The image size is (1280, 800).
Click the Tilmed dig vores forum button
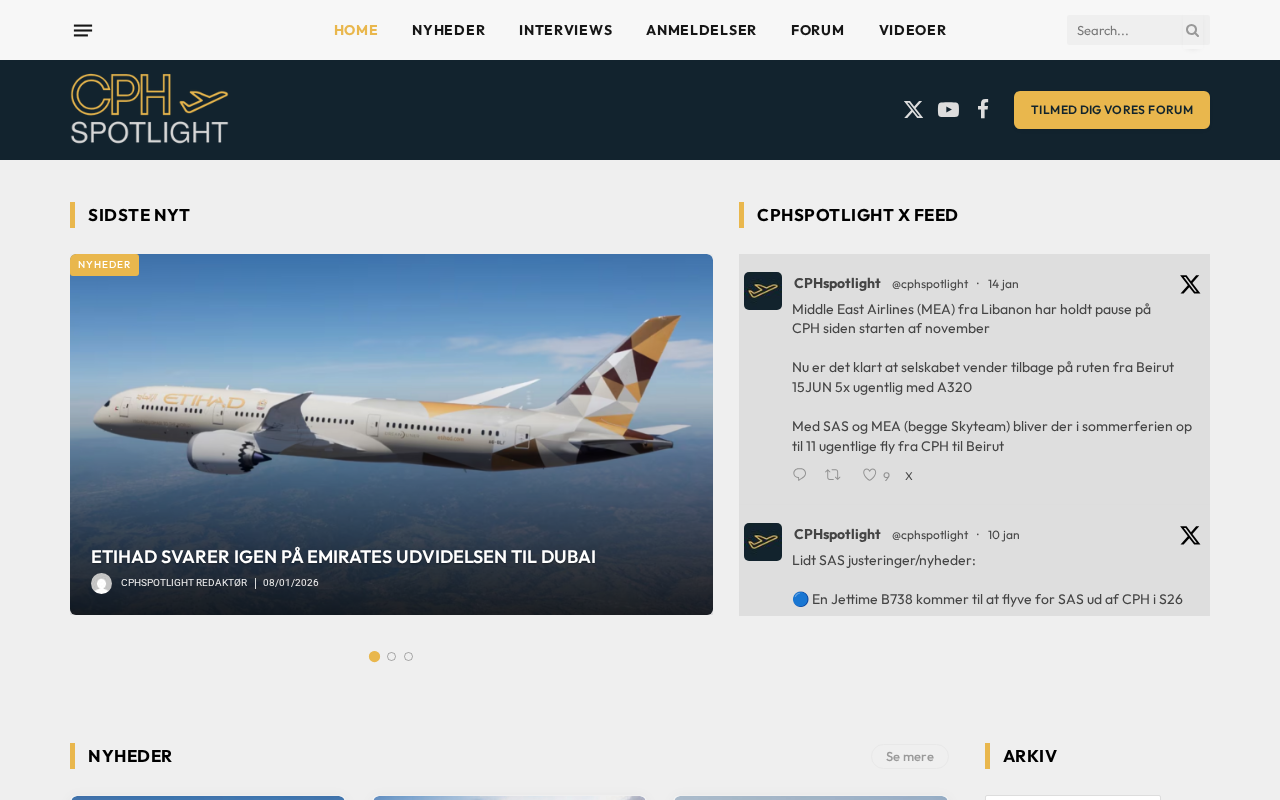(x=1112, y=110)
